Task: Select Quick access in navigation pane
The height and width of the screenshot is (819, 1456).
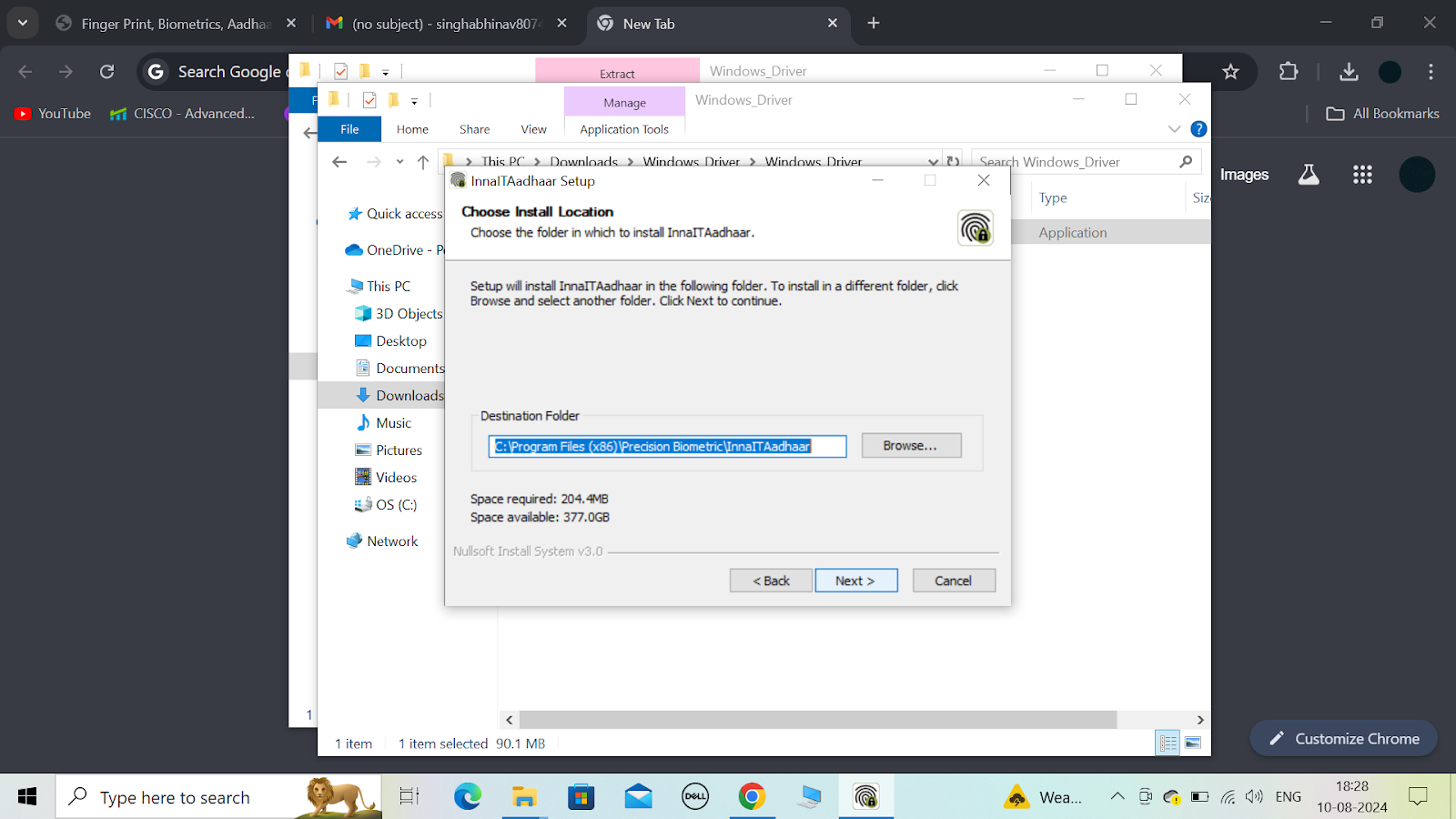Action: coord(395,214)
